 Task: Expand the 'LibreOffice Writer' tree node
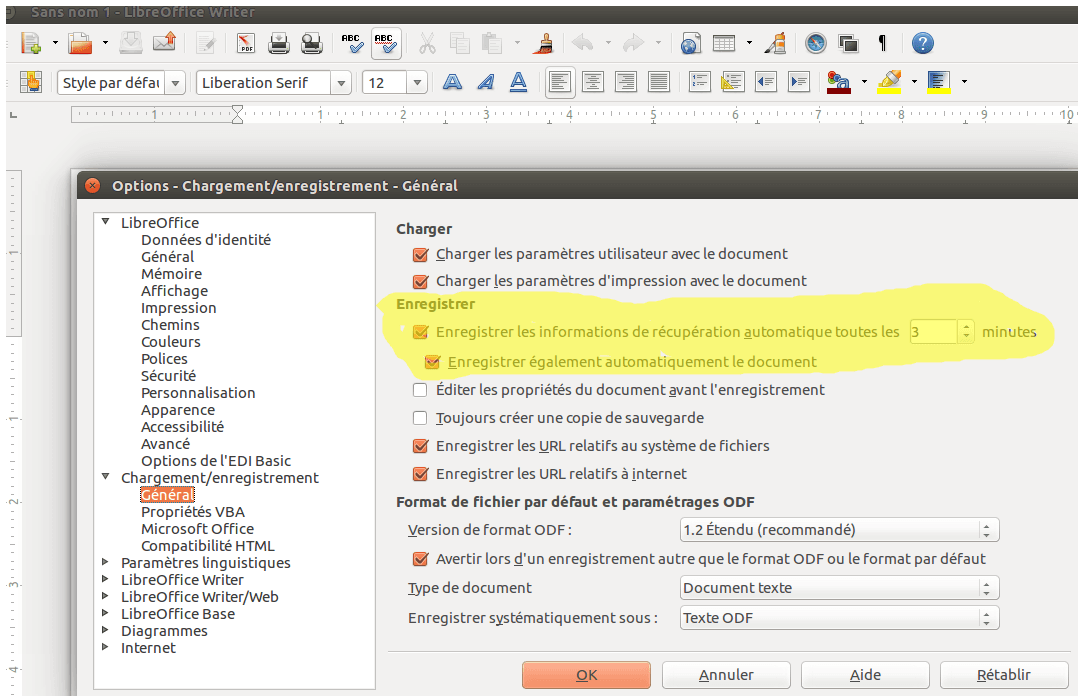click(107, 580)
